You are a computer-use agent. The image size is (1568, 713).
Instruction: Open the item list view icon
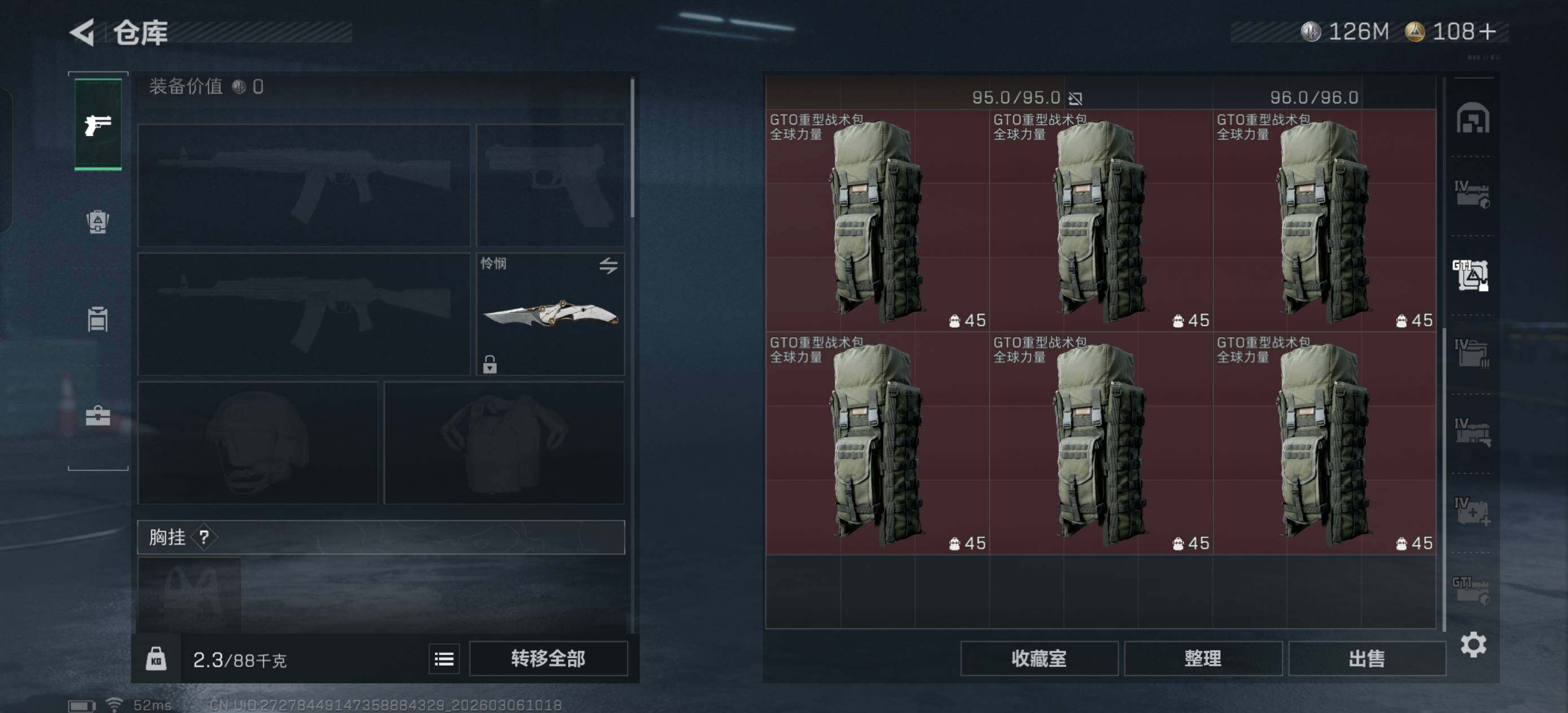pyautogui.click(x=444, y=659)
